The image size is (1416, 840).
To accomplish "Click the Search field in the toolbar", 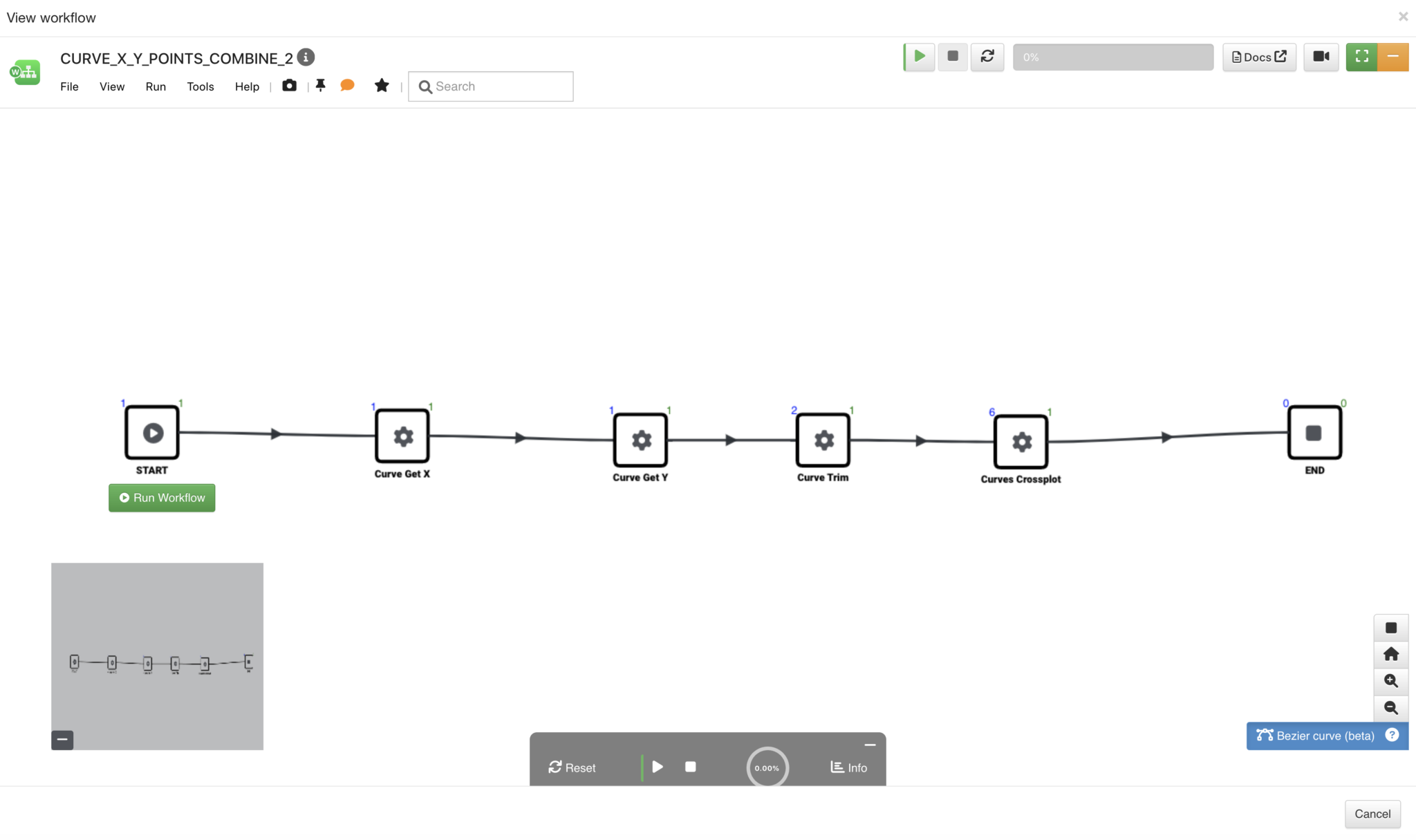I will click(x=490, y=86).
